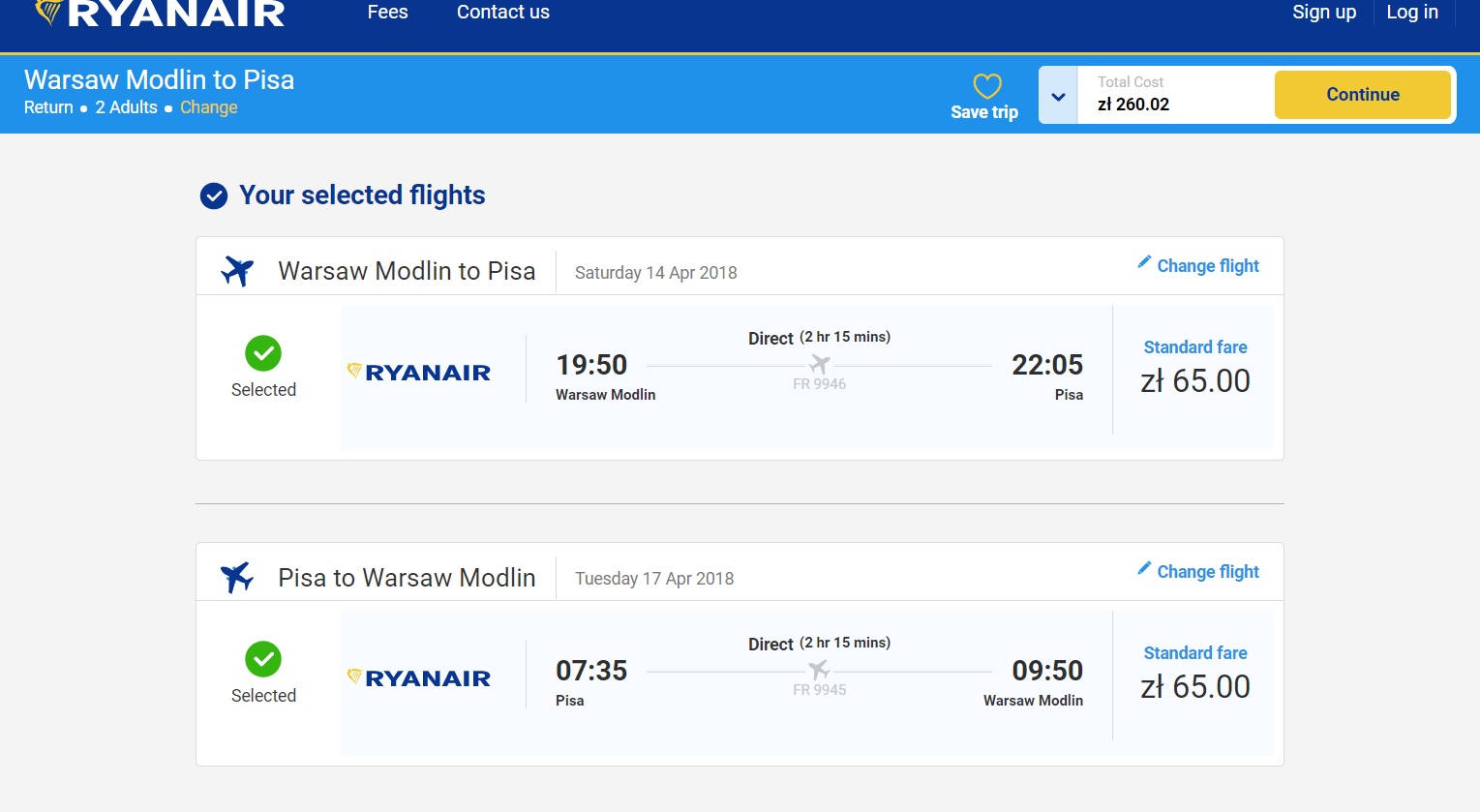Viewport: 1480px width, 812px height.
Task: Click the small plane icon above FR 9946
Action: [x=820, y=364]
